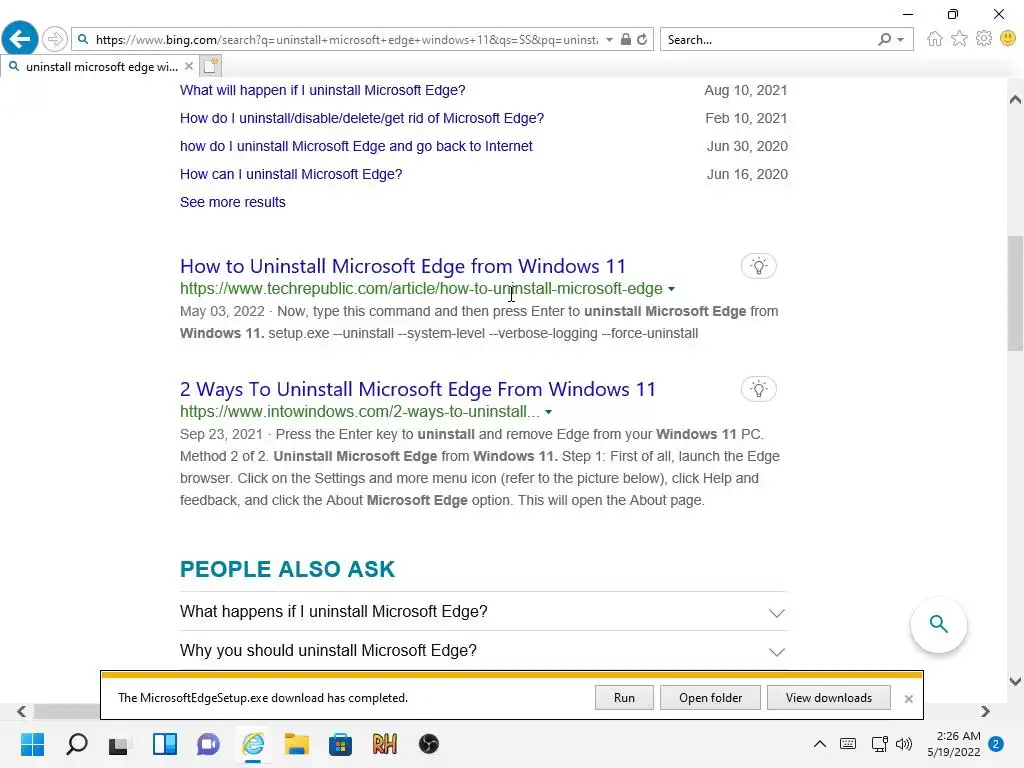Click the touch keyboard tray icon

[848, 744]
